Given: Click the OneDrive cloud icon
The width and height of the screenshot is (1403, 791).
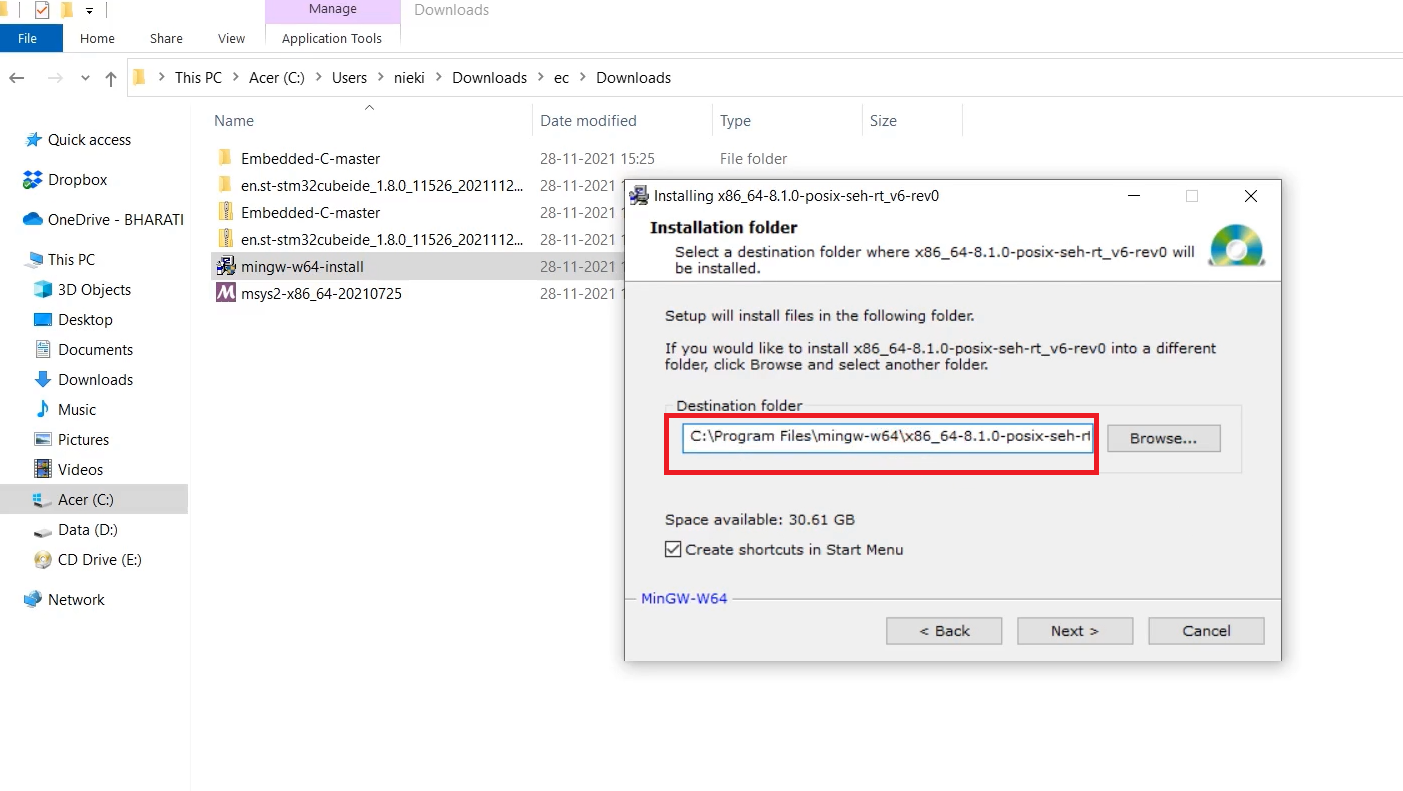Looking at the screenshot, I should point(32,219).
